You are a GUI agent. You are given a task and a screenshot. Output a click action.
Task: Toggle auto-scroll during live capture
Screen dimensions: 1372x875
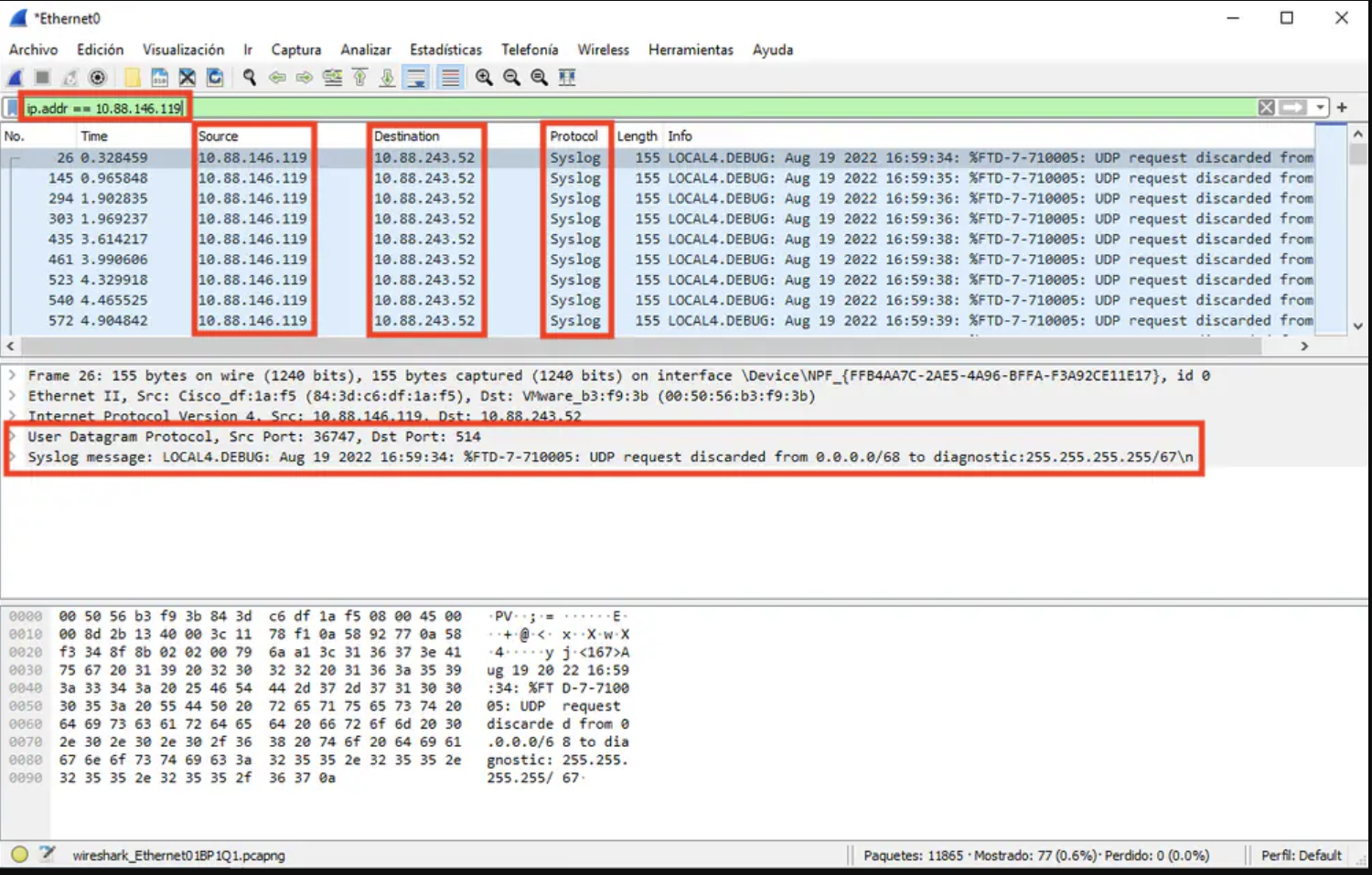[416, 79]
